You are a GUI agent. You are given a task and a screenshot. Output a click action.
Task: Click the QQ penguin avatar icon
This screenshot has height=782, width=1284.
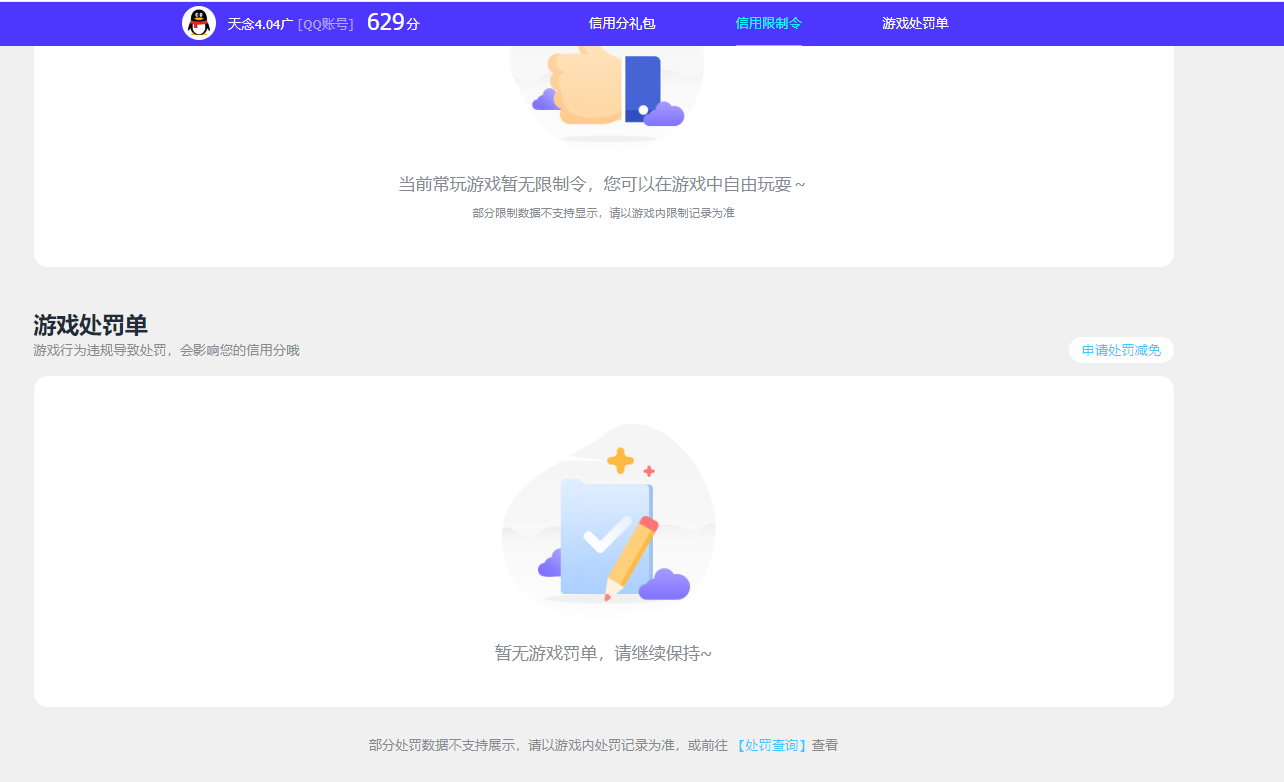click(198, 23)
